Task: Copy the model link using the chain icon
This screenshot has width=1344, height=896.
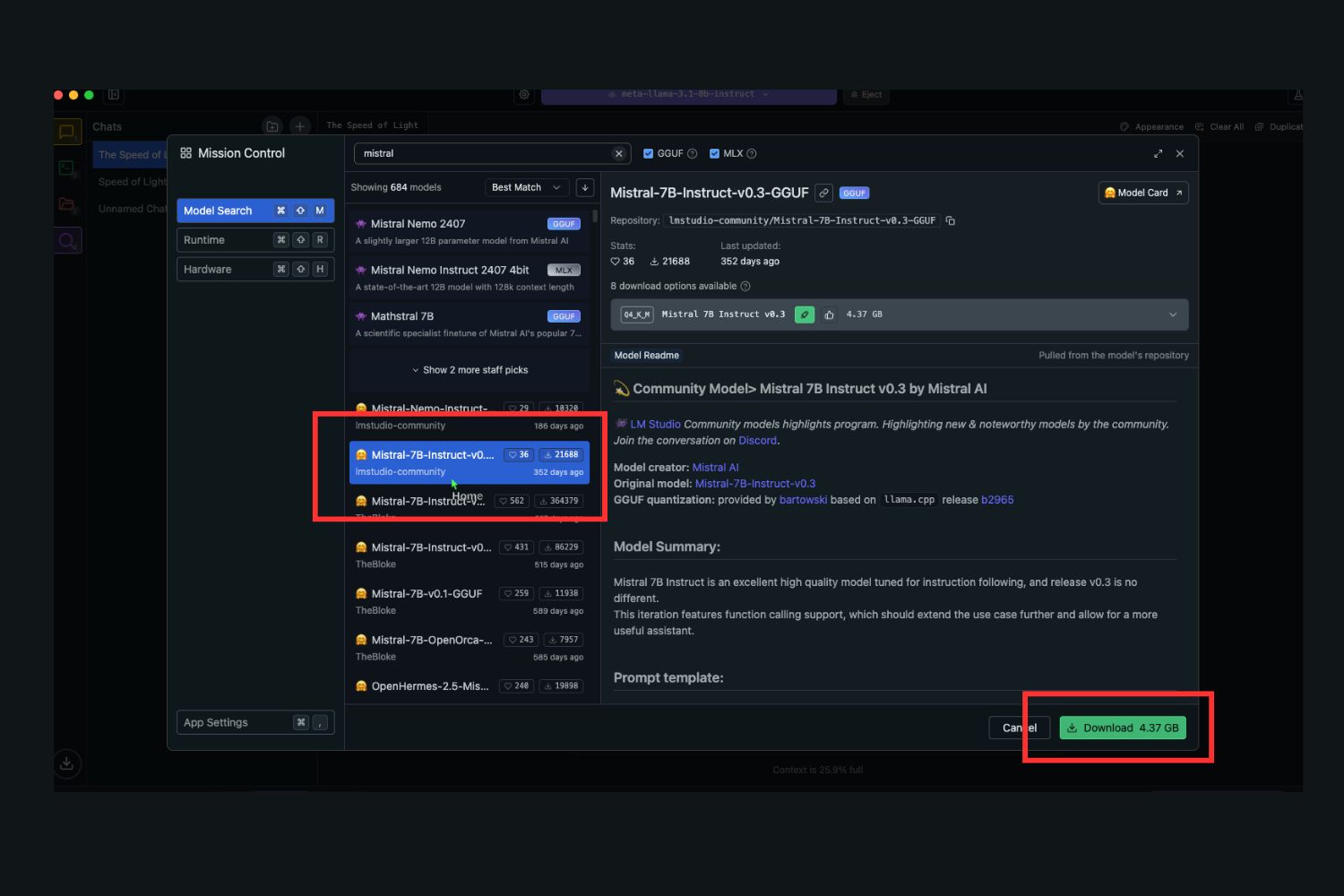Action: tap(824, 193)
